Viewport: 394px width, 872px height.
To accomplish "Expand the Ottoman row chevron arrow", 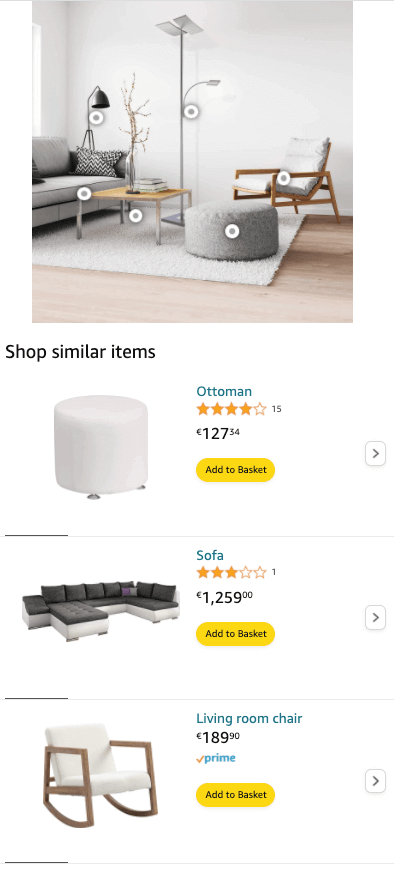I will coord(376,453).
